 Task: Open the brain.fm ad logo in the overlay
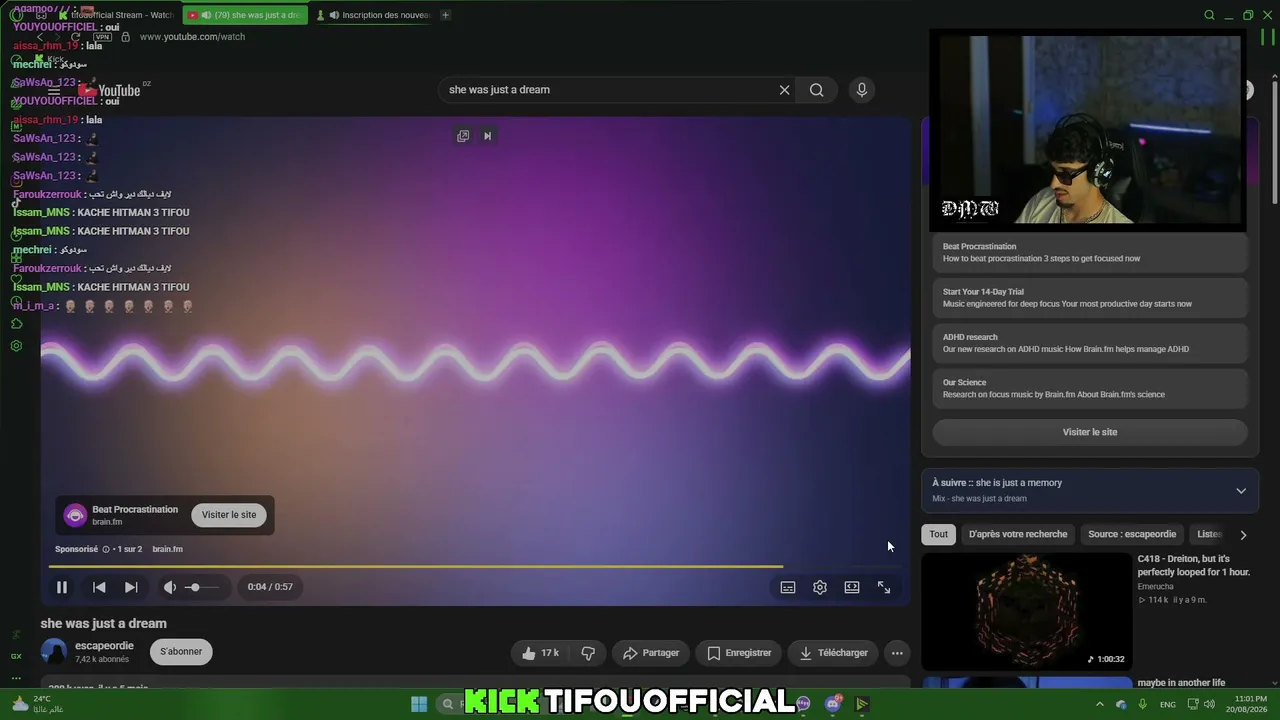75,515
